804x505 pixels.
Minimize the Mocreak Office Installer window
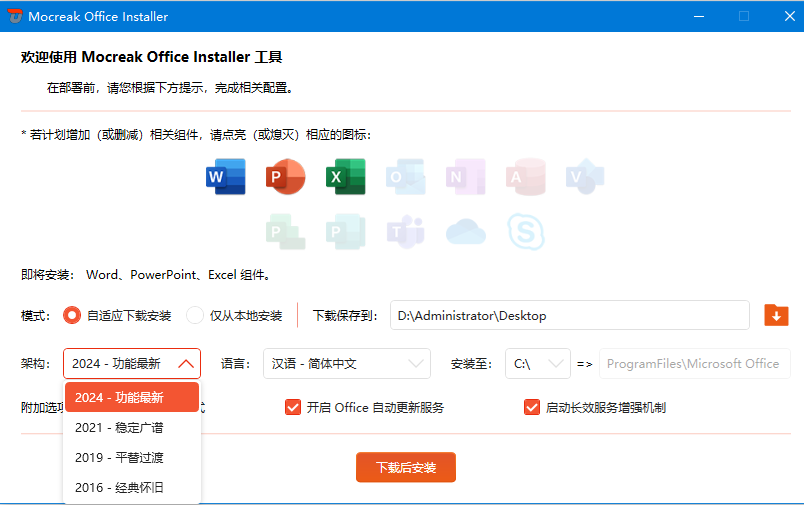698,16
